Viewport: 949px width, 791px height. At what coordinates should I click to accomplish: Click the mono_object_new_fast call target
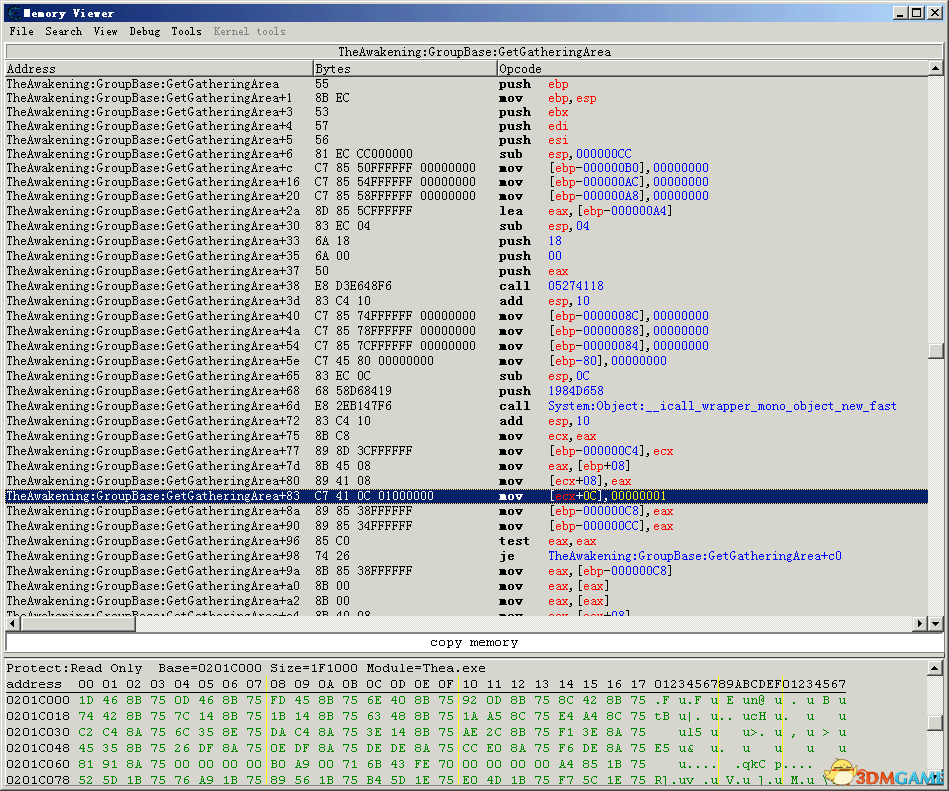click(722, 406)
